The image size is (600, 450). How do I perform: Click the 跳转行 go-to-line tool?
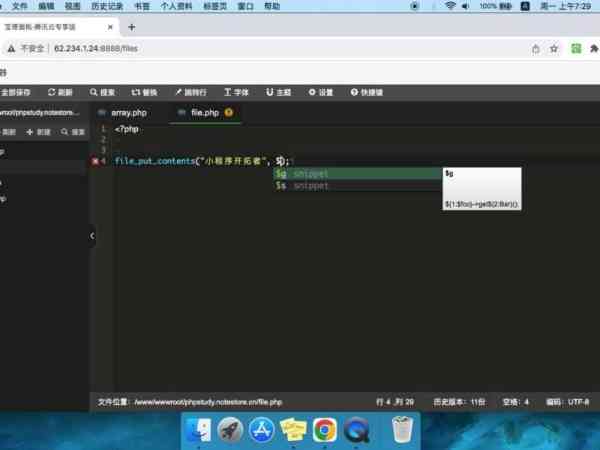point(191,92)
